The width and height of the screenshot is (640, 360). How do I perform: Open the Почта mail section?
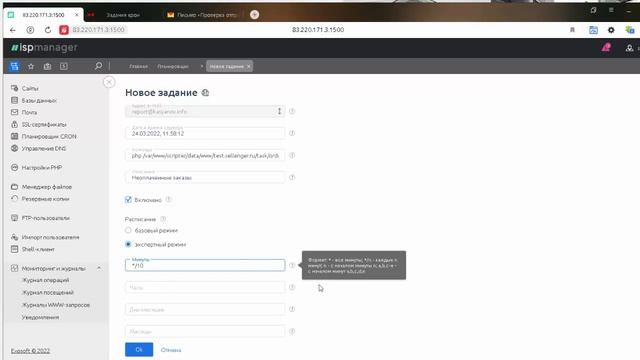point(29,112)
